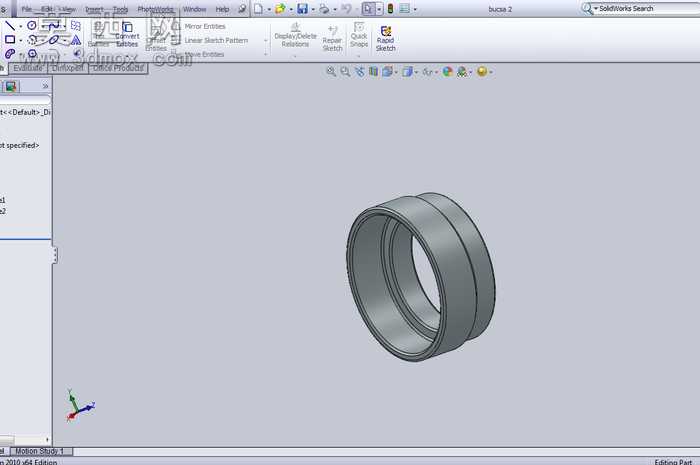The width and height of the screenshot is (700, 465).
Task: Open the Display Style dropdown arrow
Action: point(416,72)
